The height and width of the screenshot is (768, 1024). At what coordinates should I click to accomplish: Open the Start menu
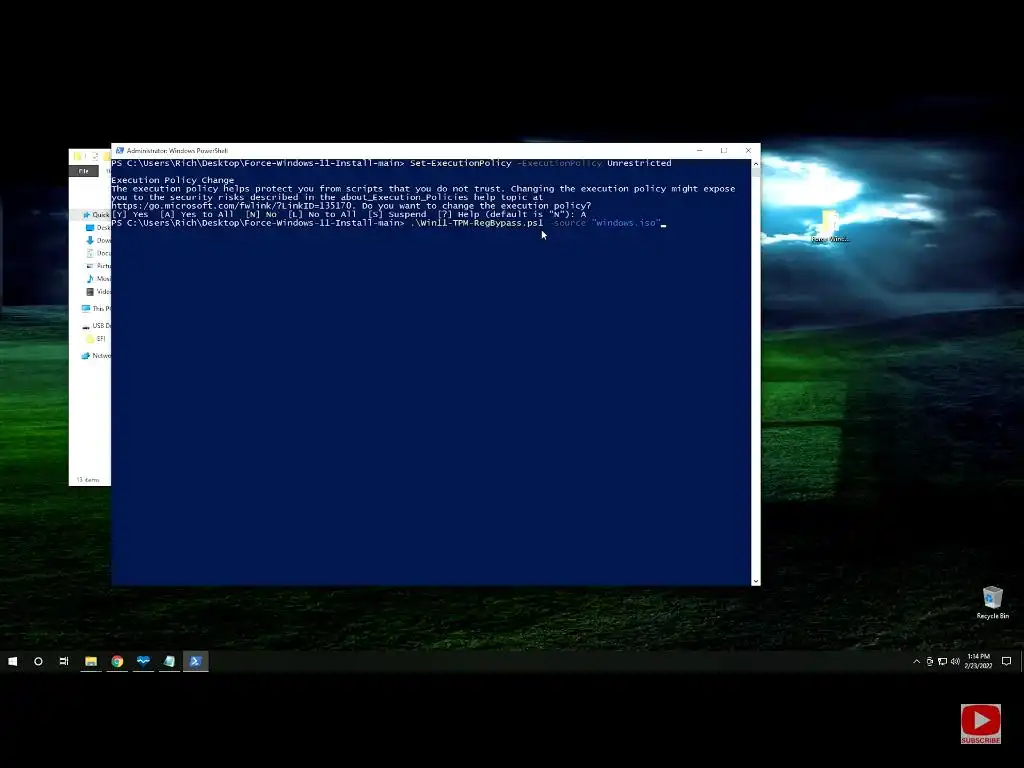12,661
